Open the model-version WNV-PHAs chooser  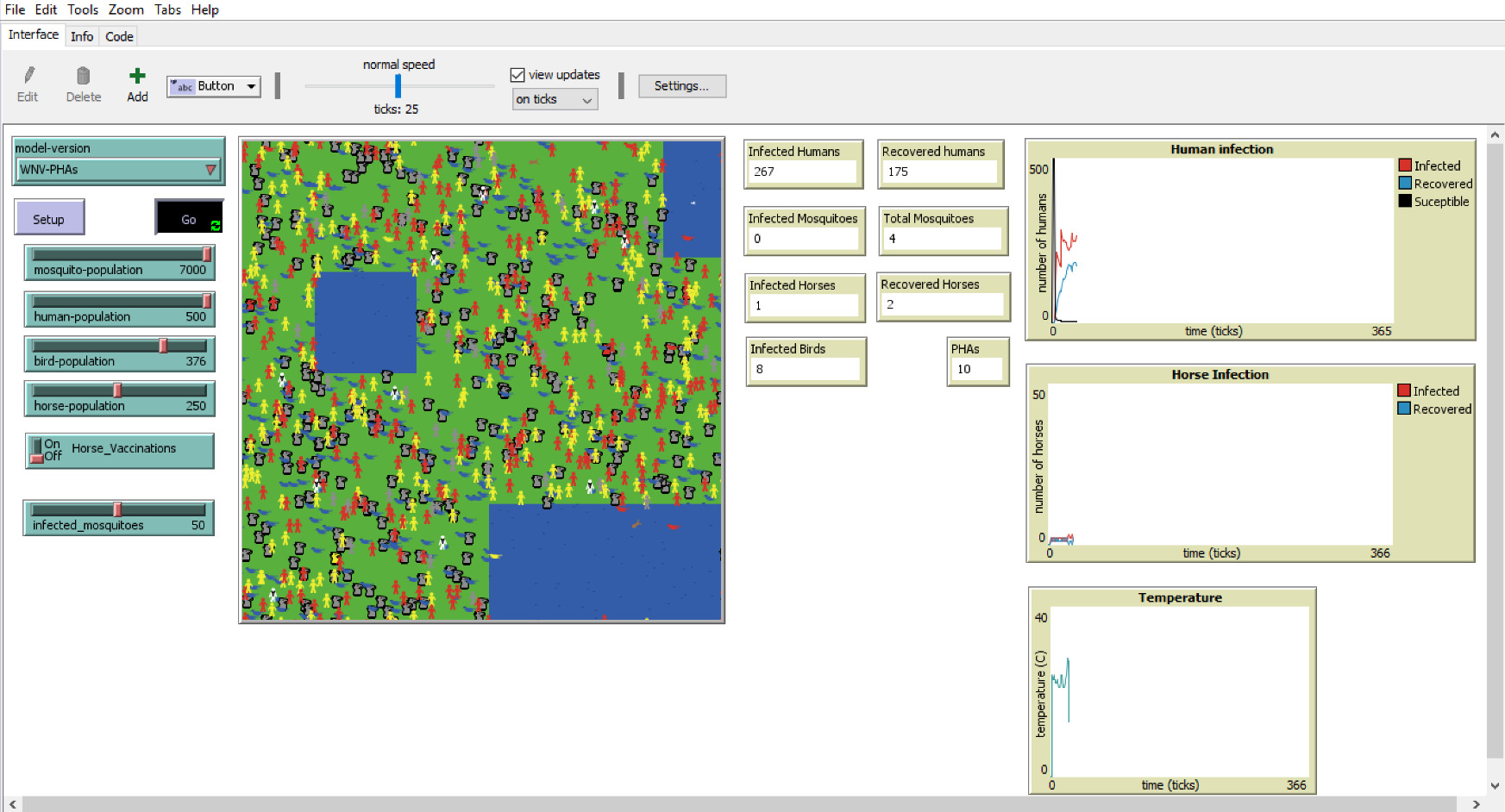click(x=118, y=170)
